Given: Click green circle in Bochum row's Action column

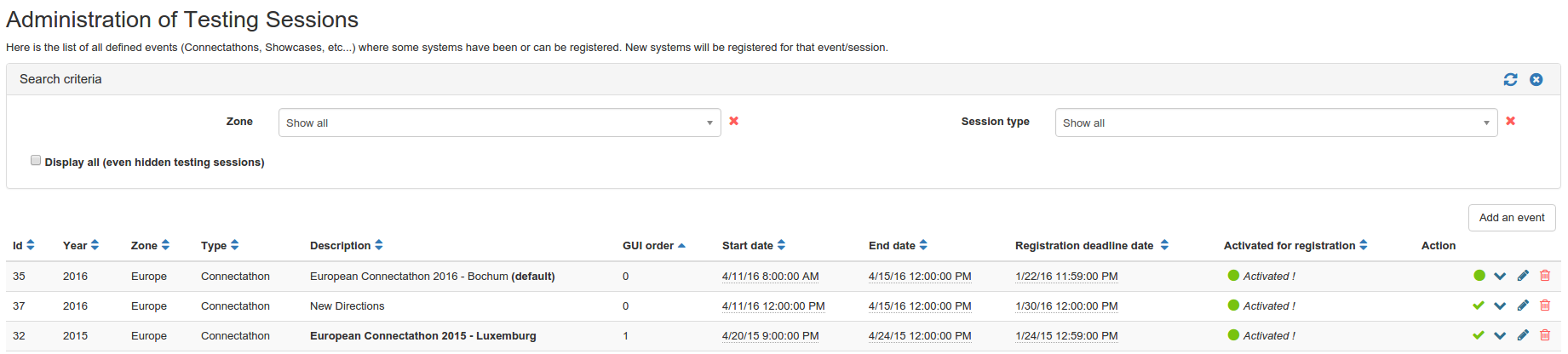Looking at the screenshot, I should (1479, 276).
